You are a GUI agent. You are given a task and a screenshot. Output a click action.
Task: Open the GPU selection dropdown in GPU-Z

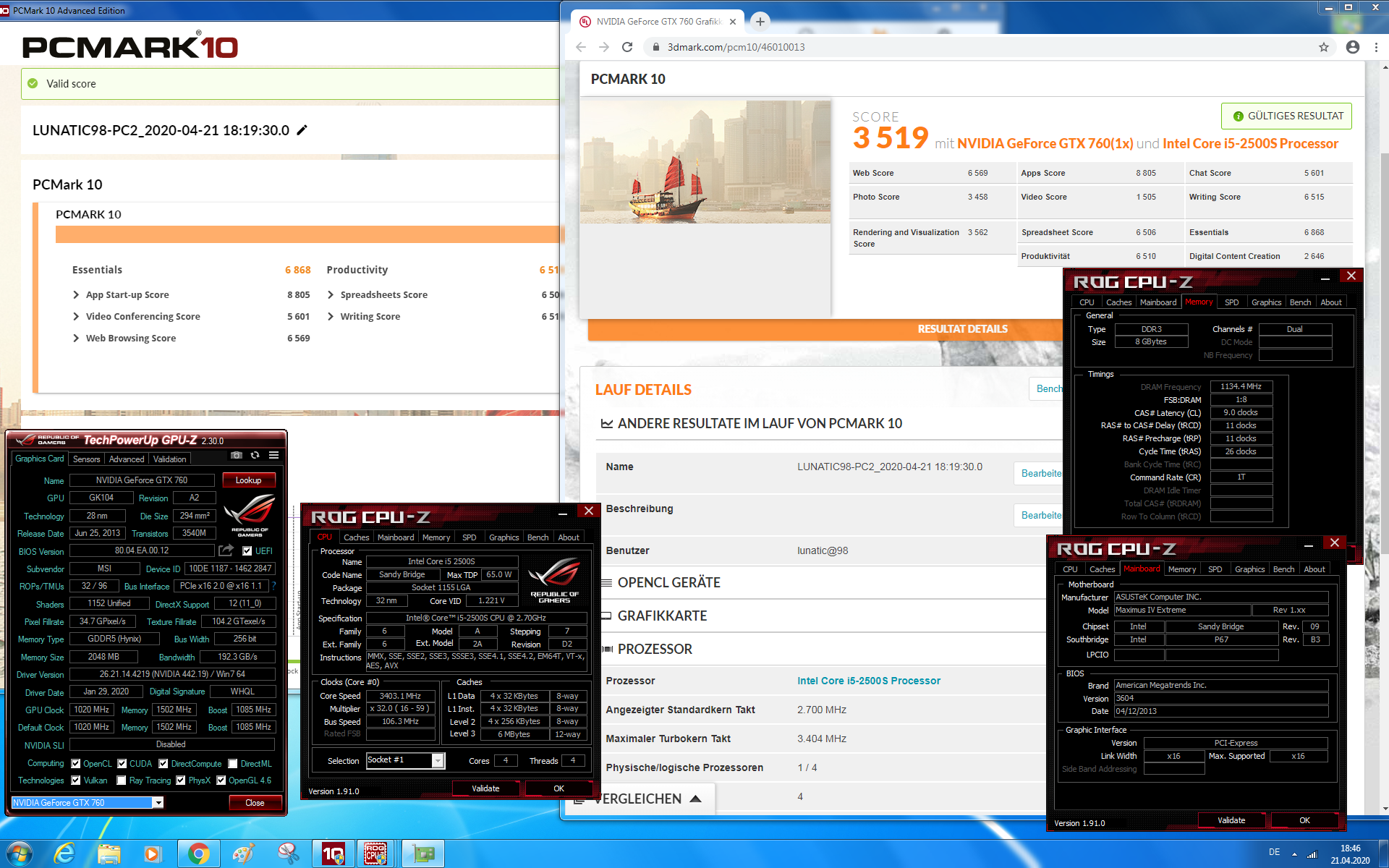click(x=158, y=802)
